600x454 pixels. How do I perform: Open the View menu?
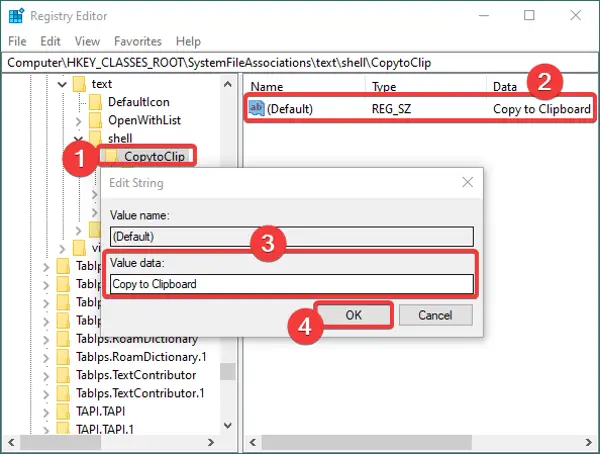tap(87, 41)
